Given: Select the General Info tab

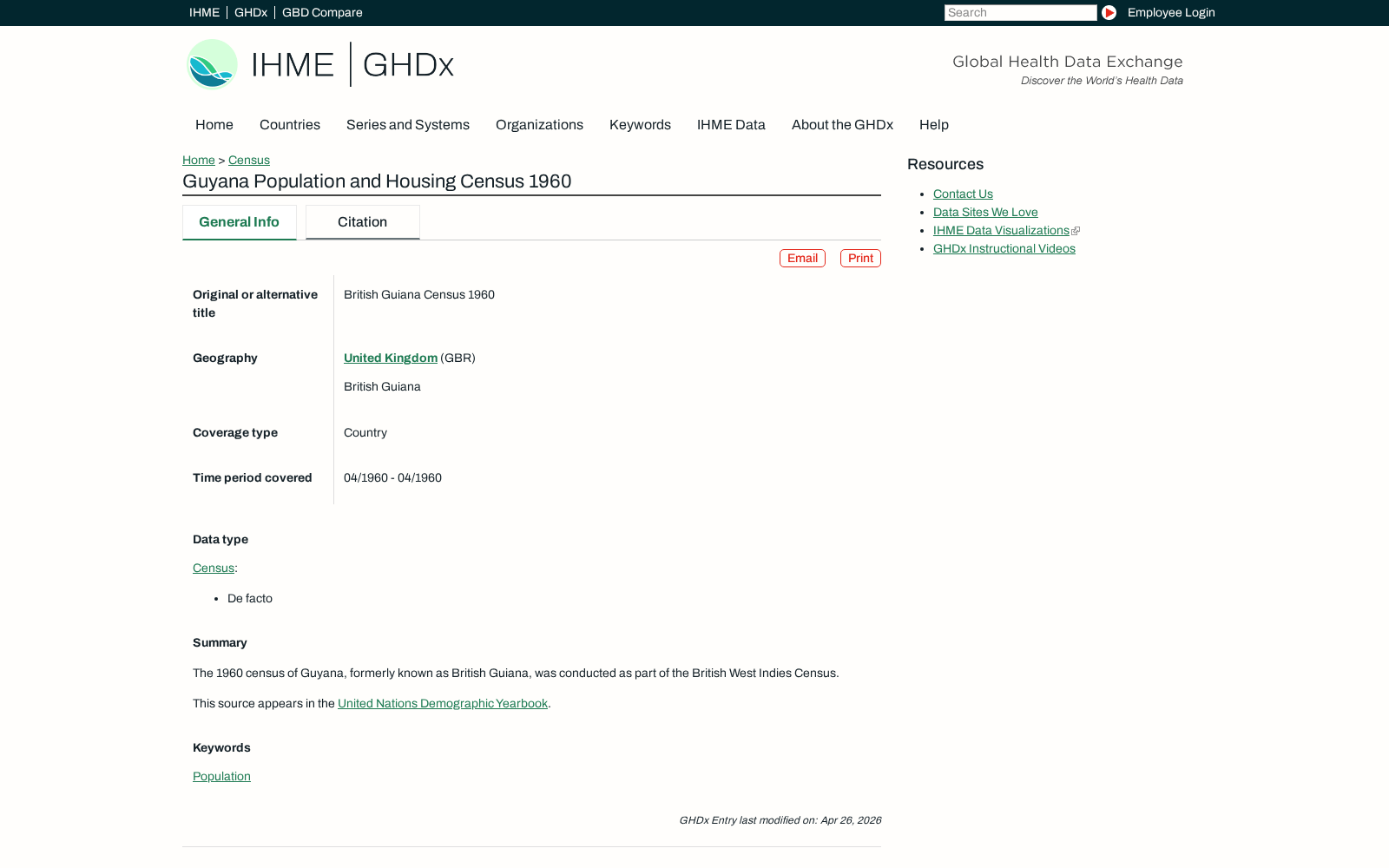Looking at the screenshot, I should (x=239, y=222).
